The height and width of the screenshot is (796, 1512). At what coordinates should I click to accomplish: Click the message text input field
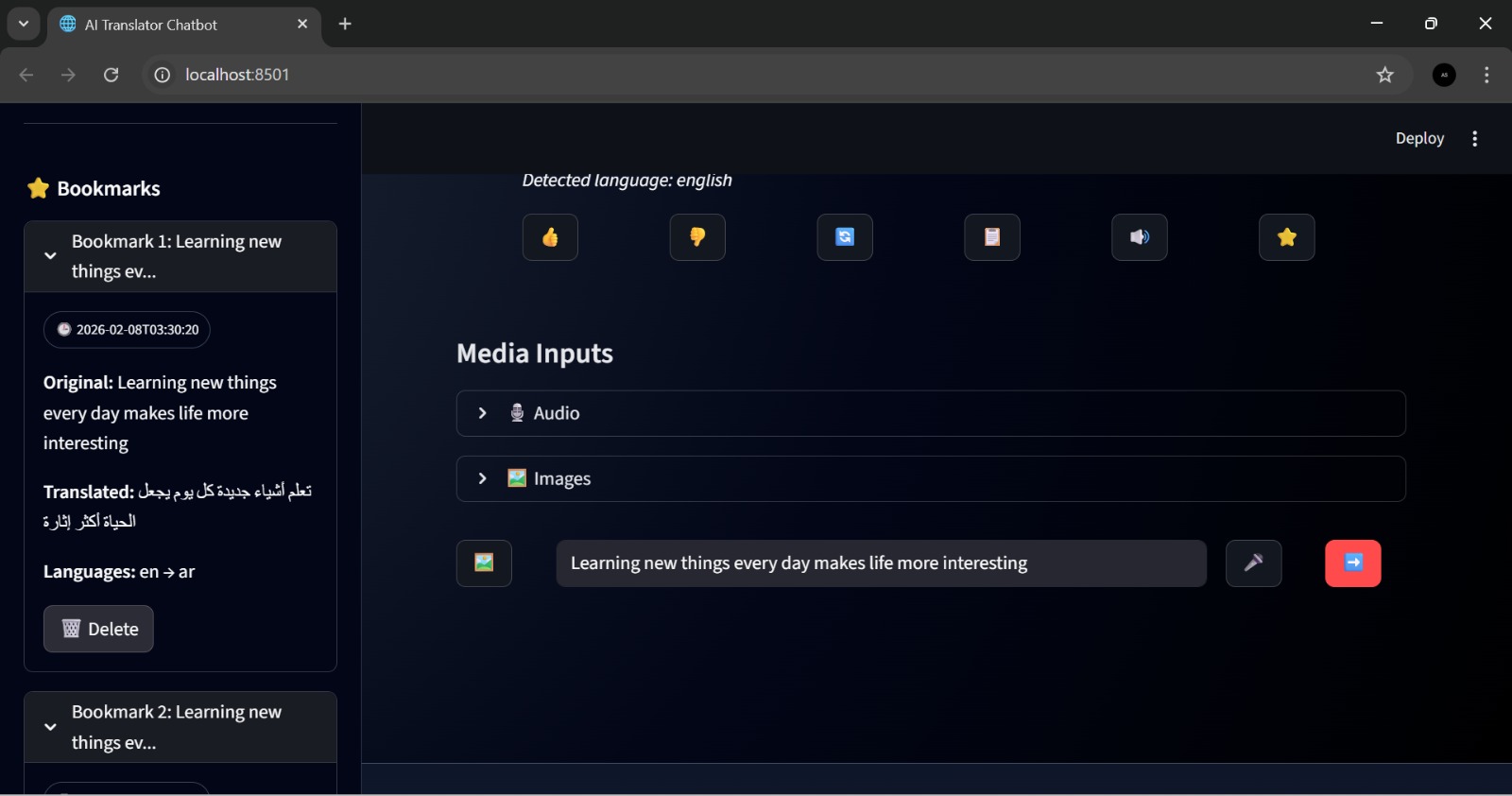(881, 563)
